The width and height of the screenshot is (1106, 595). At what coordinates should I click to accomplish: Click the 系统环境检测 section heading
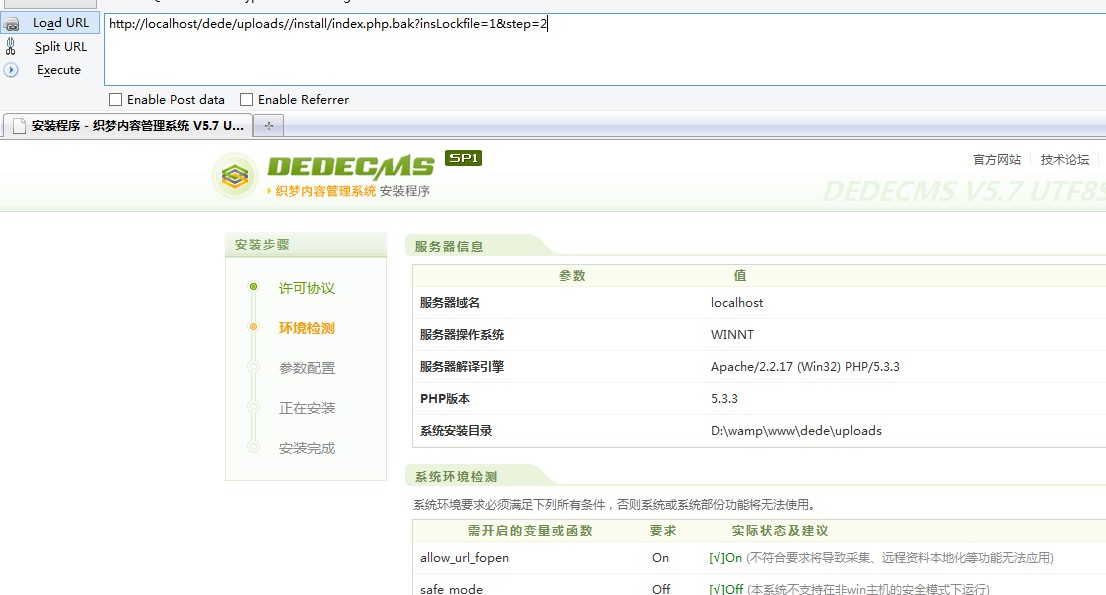click(x=456, y=477)
